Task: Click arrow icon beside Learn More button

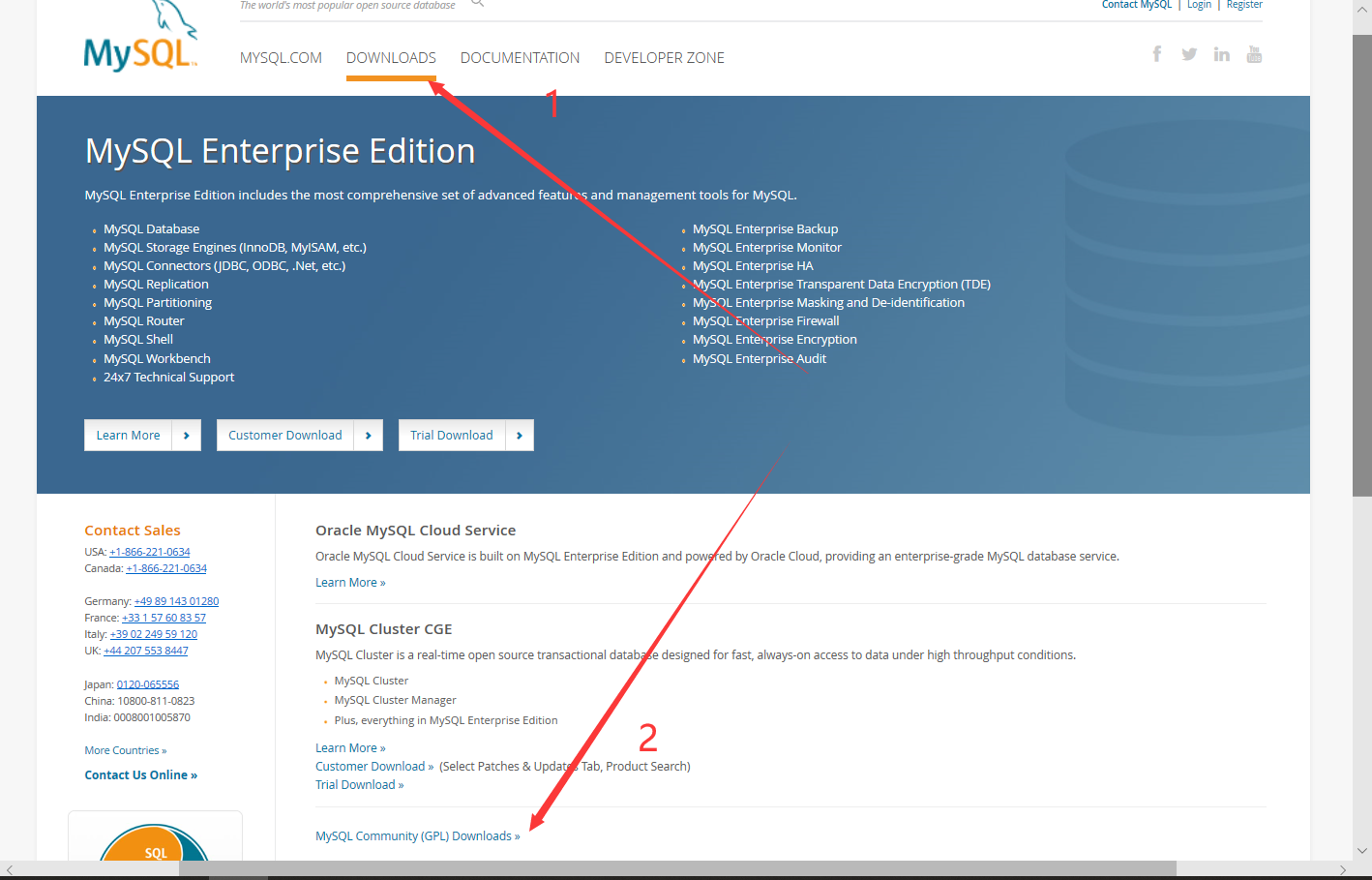Action: (x=187, y=436)
